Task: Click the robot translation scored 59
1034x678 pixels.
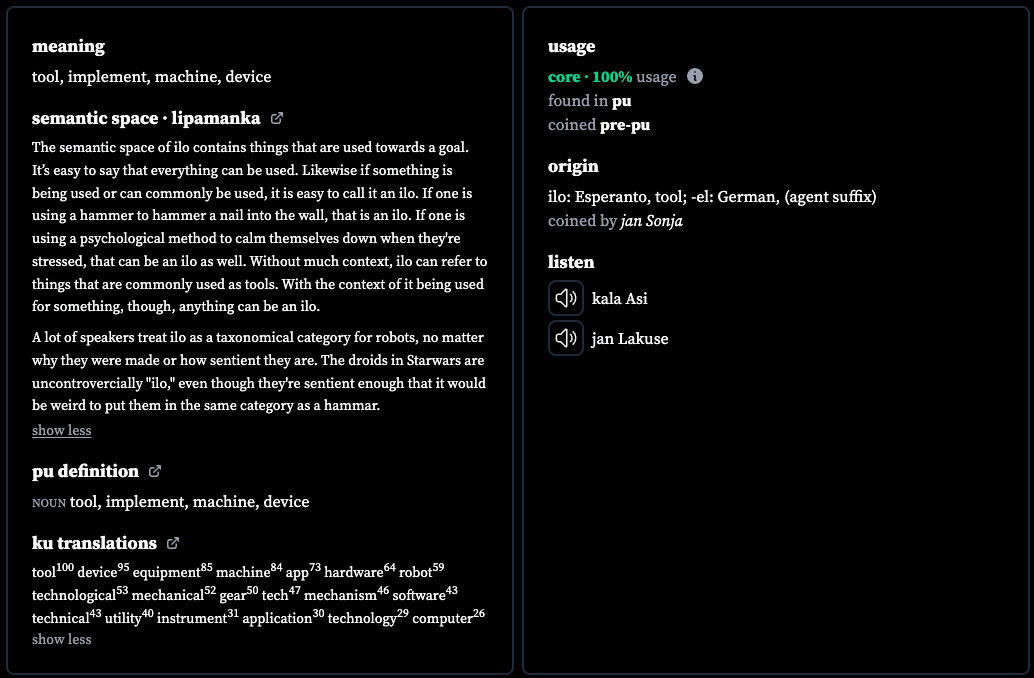Action: (x=421, y=570)
